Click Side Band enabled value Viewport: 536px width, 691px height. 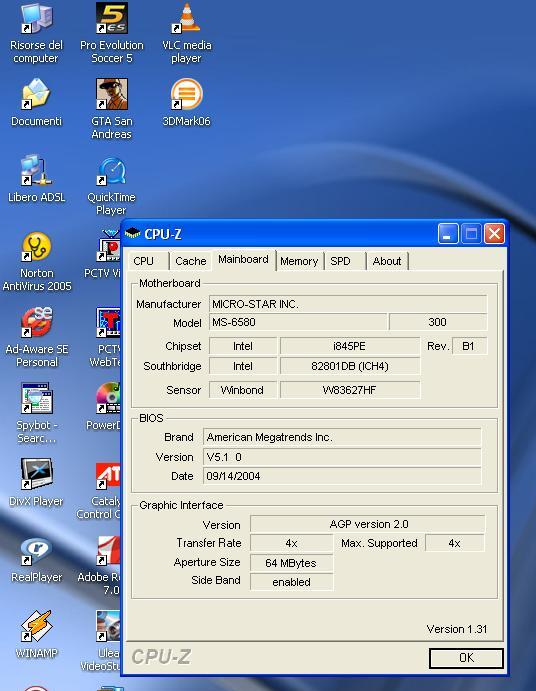pyautogui.click(x=291, y=582)
